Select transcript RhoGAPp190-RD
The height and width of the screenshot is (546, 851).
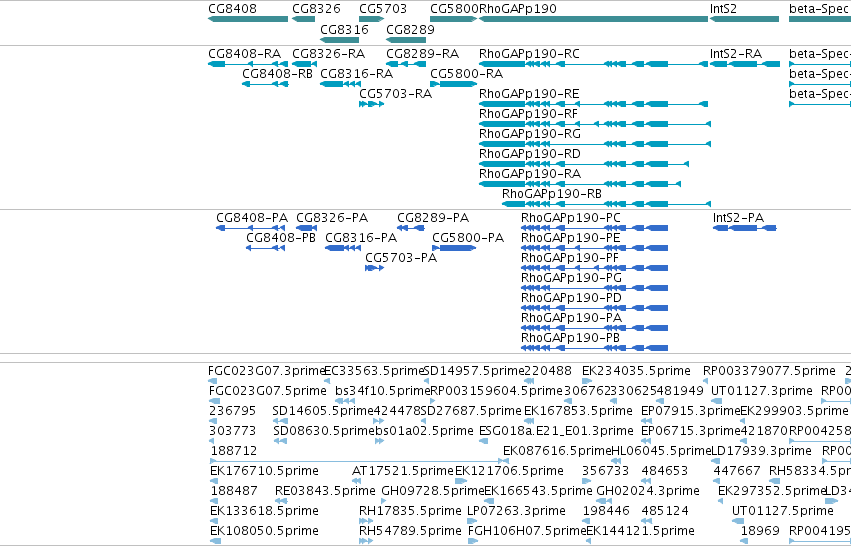click(x=584, y=164)
